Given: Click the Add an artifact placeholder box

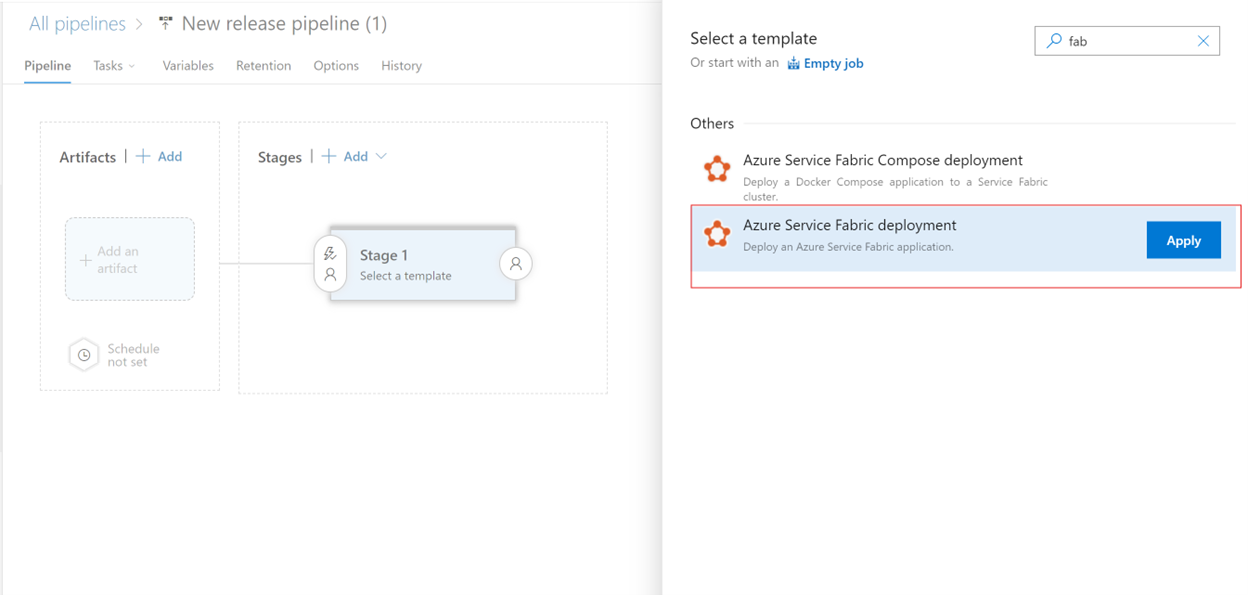Looking at the screenshot, I should (x=129, y=258).
